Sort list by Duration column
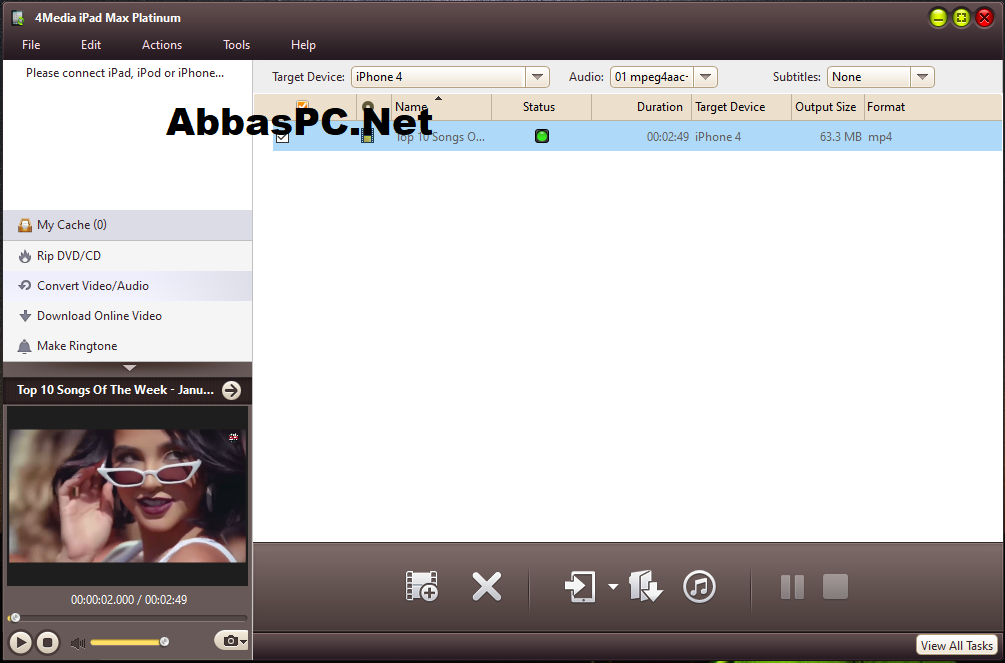Screen dimensions: 1005x663 pyautogui.click(x=641, y=107)
